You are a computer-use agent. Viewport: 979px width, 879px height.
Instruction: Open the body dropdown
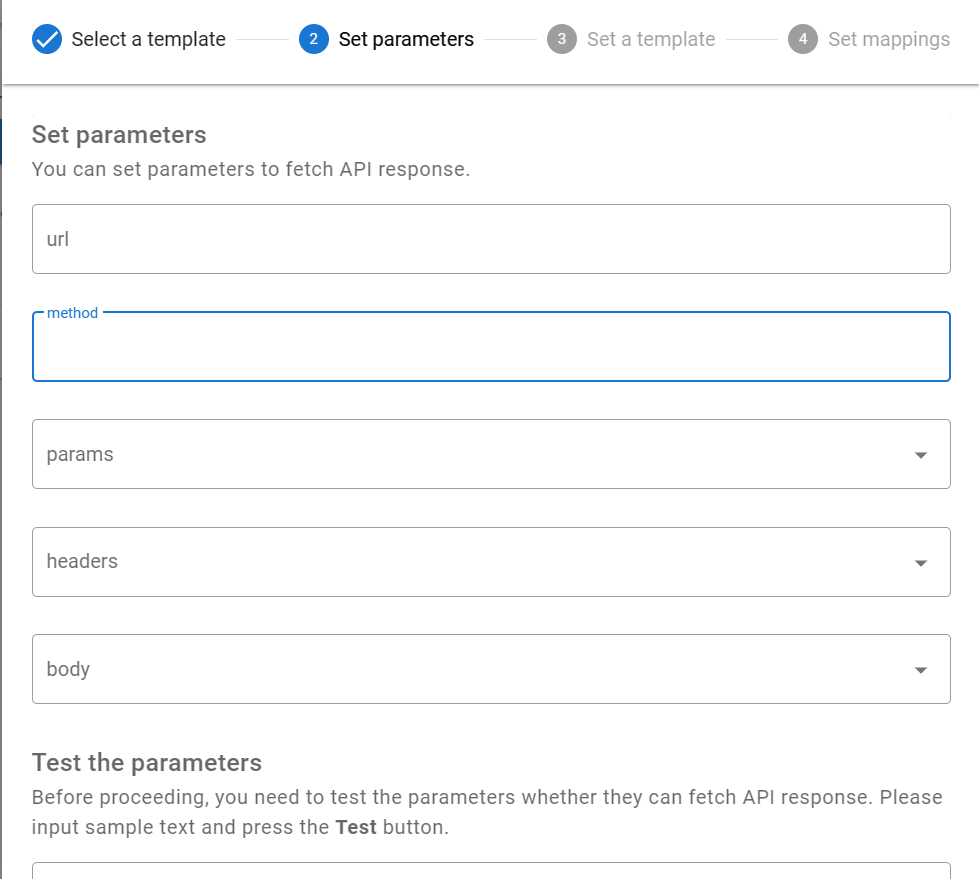click(x=920, y=669)
